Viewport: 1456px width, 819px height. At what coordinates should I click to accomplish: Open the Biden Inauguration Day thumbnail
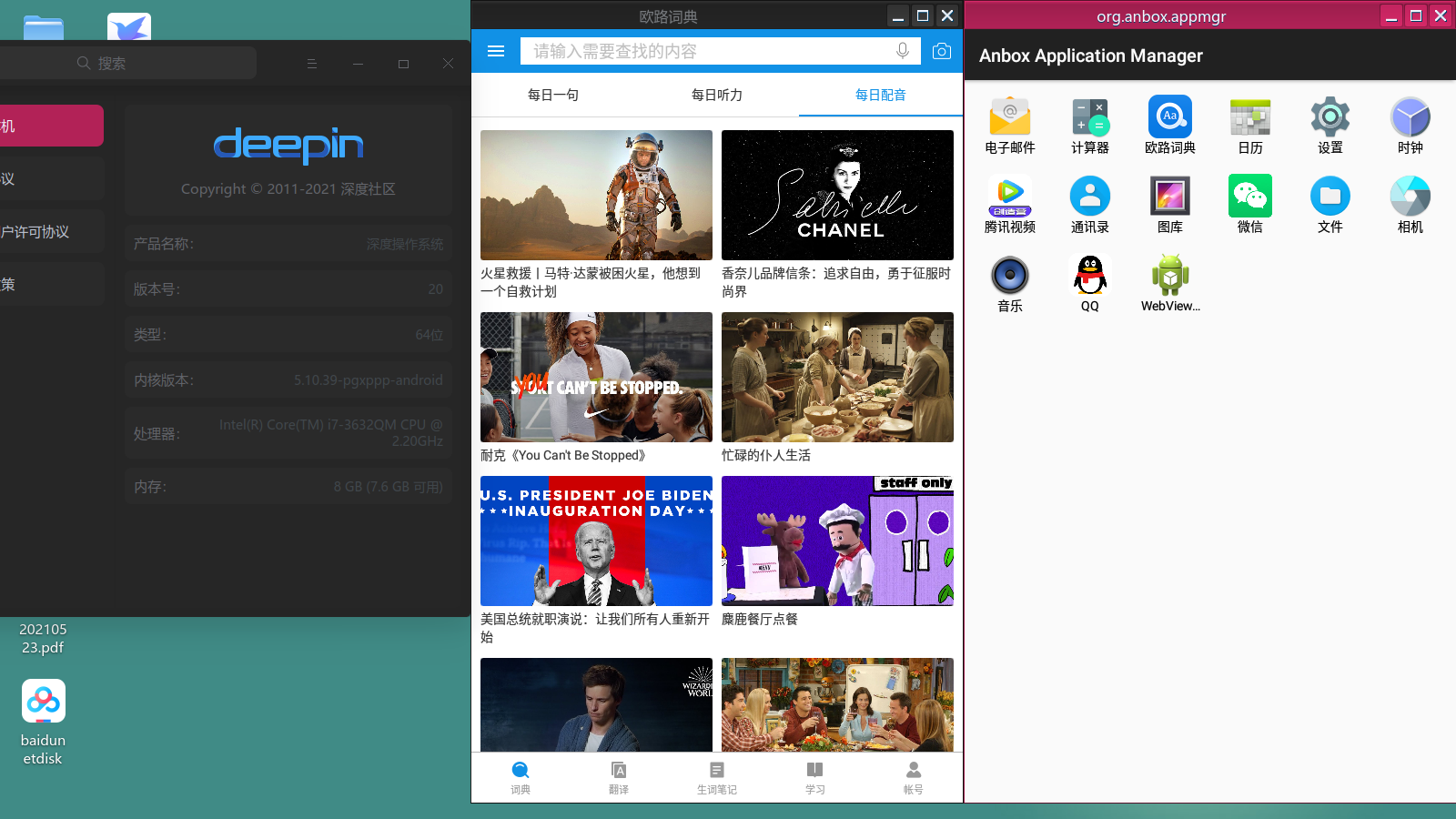tap(596, 541)
